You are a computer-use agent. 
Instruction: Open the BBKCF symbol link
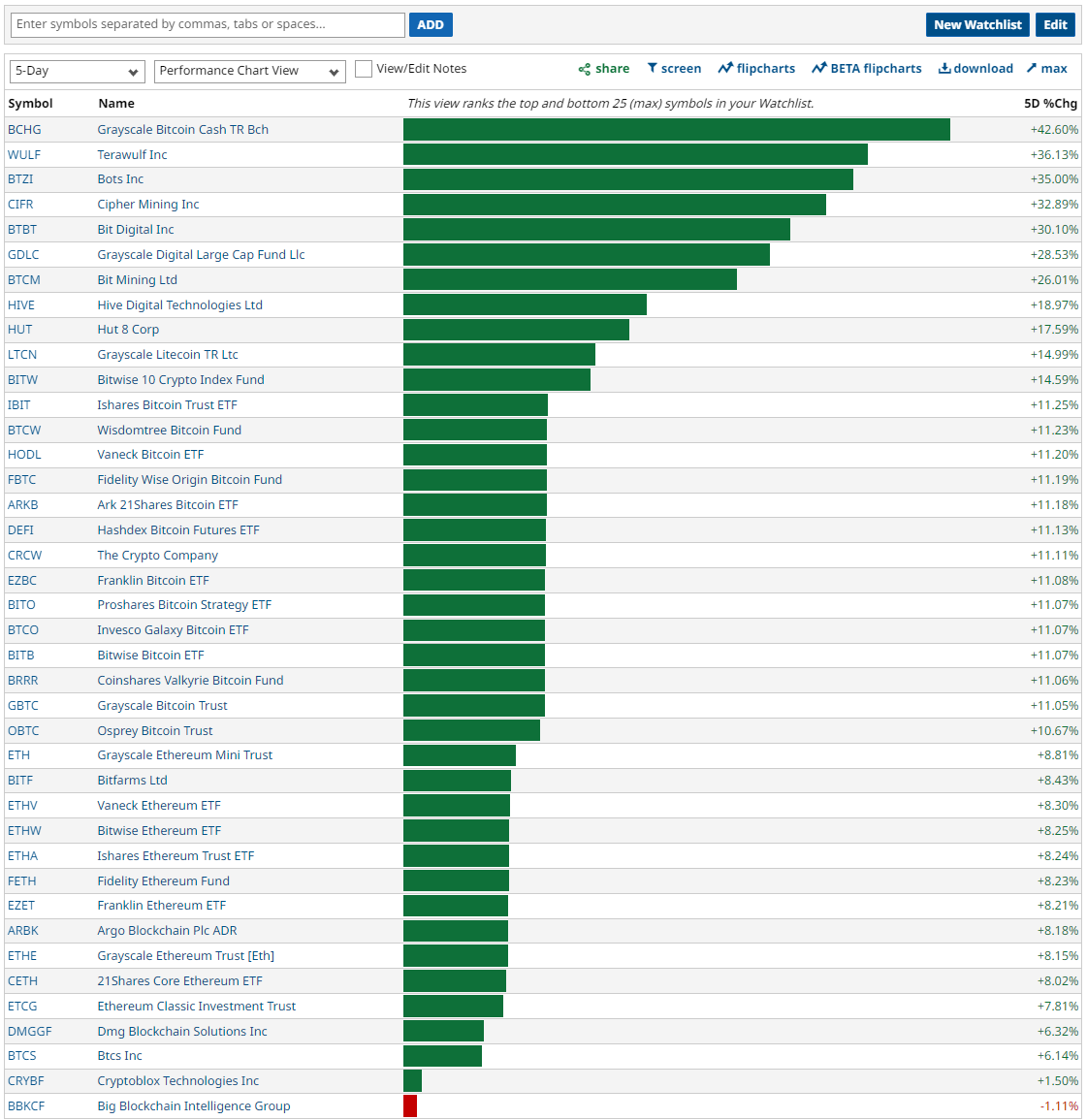pyautogui.click(x=26, y=1106)
